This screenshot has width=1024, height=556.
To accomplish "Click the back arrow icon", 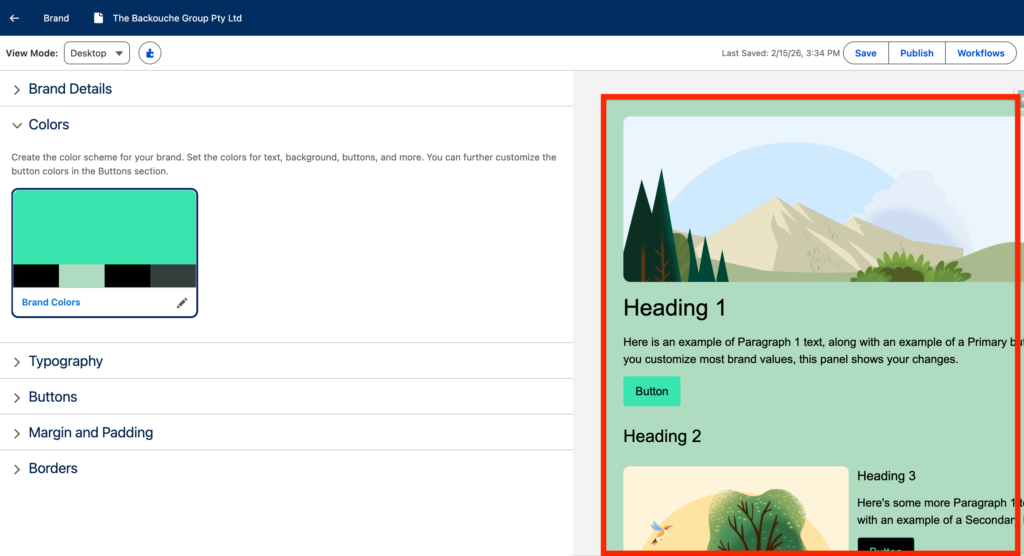I will [x=14, y=18].
